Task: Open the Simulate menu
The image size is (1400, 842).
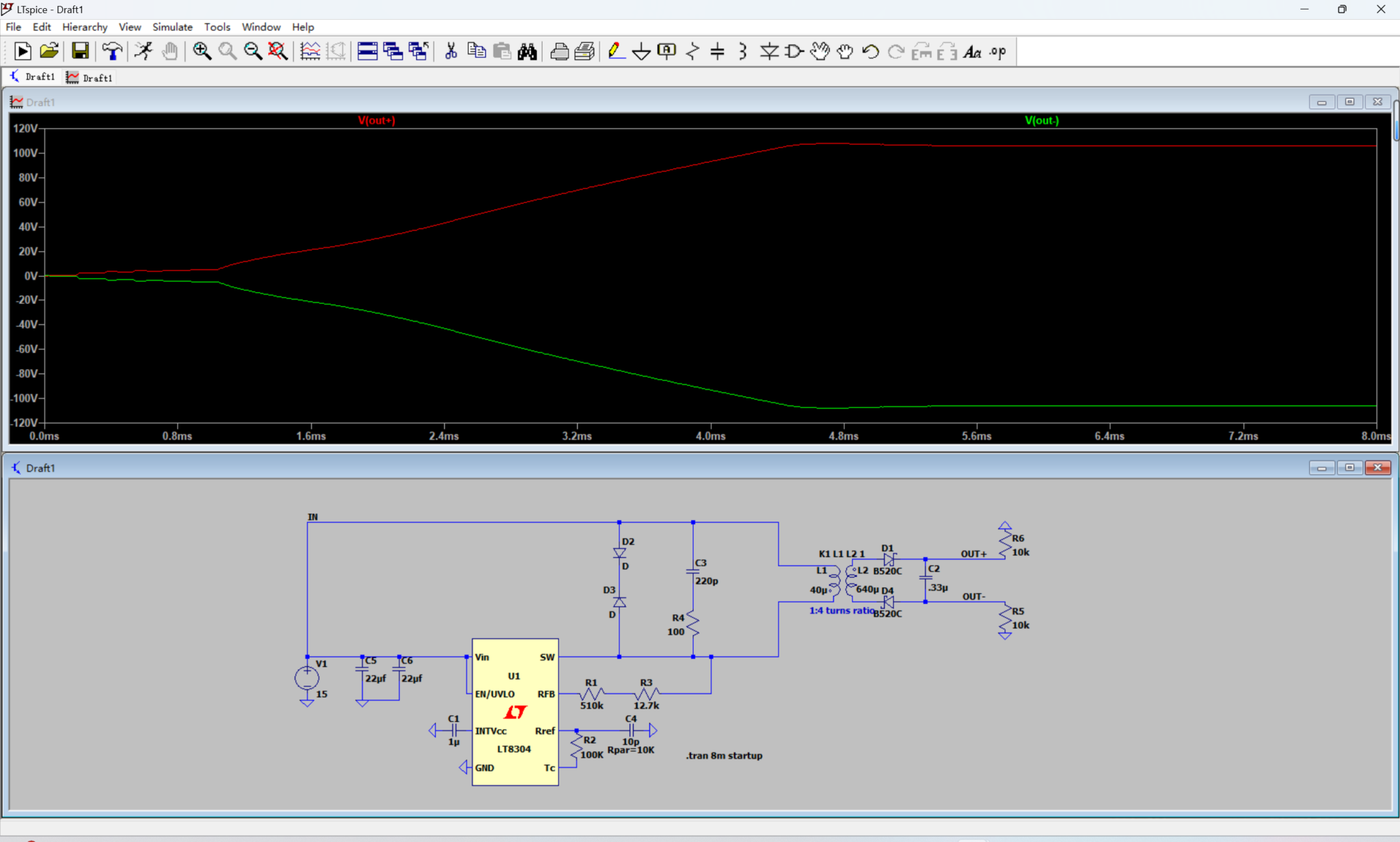Action: point(172,27)
